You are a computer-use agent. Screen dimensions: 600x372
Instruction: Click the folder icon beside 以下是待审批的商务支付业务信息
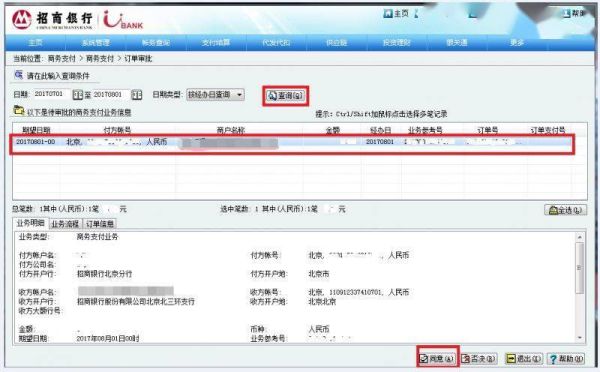coord(19,111)
